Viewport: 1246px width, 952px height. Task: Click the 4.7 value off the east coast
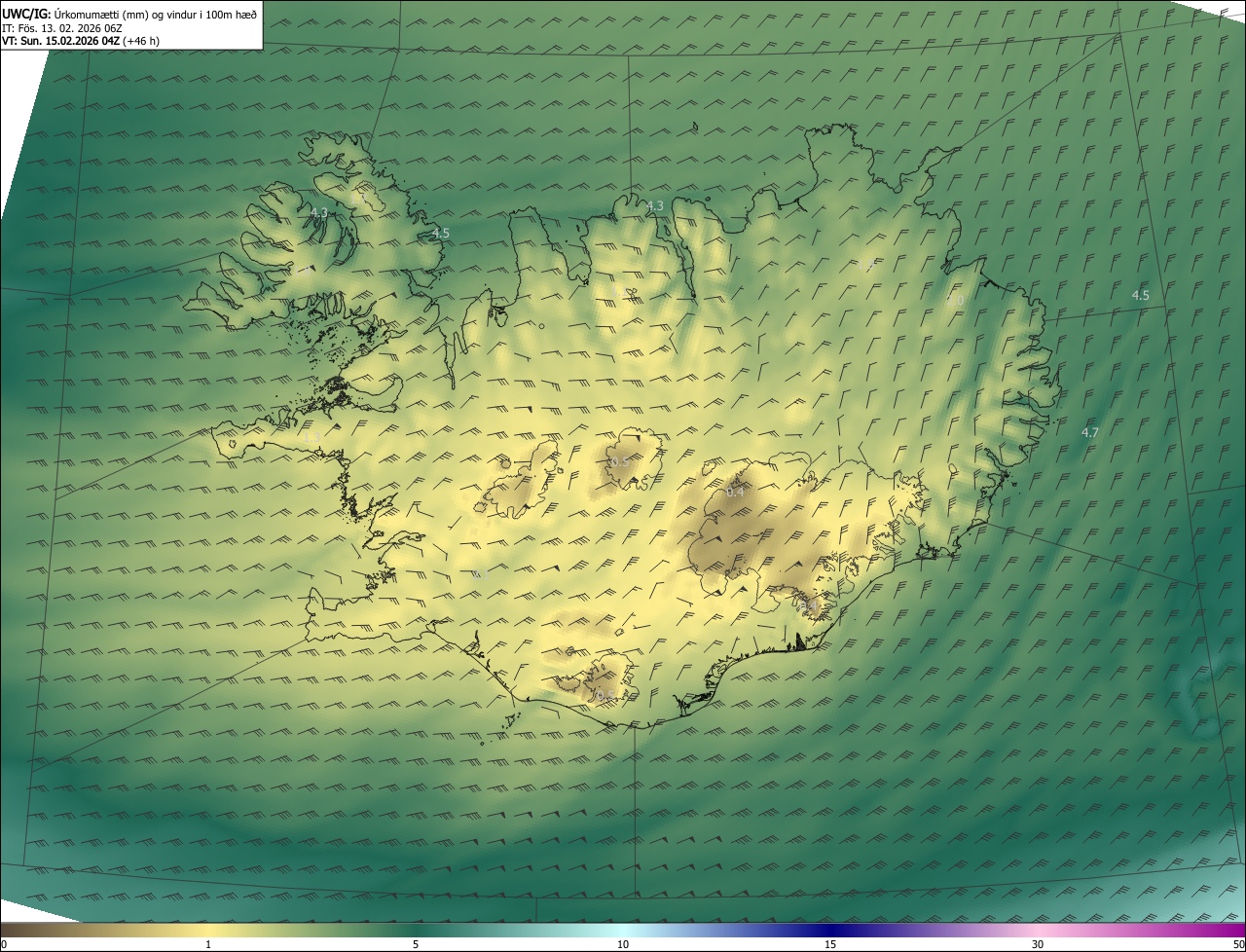[1090, 432]
